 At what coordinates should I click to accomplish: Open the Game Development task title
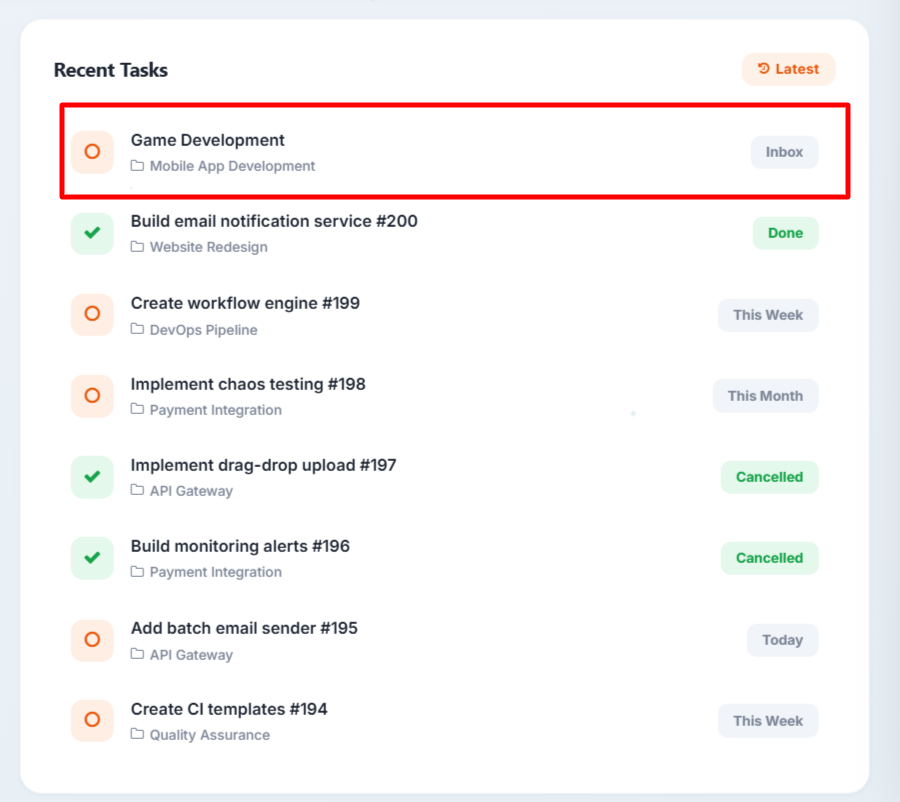(208, 140)
